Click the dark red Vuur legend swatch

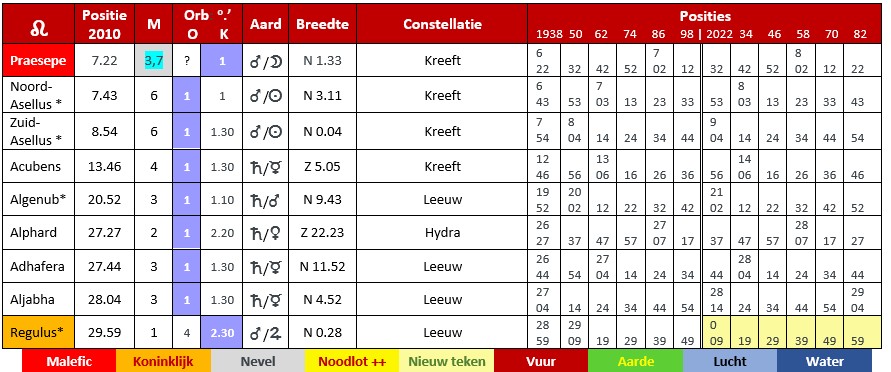[541, 361]
